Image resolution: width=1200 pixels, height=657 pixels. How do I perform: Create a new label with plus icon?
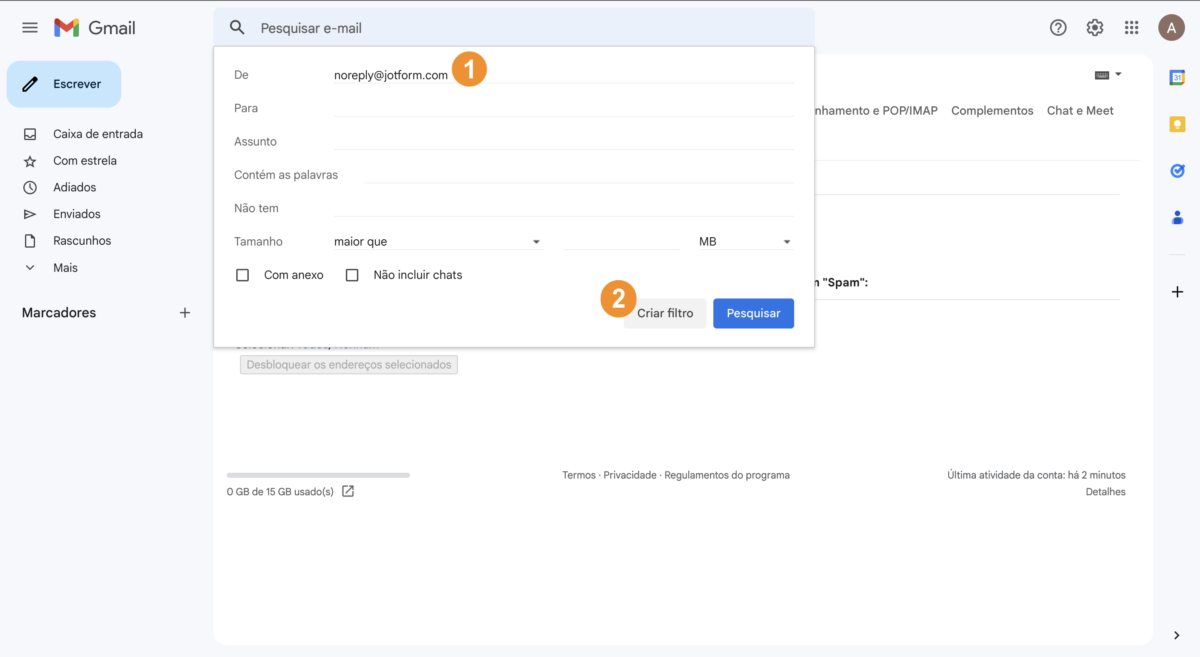click(185, 313)
